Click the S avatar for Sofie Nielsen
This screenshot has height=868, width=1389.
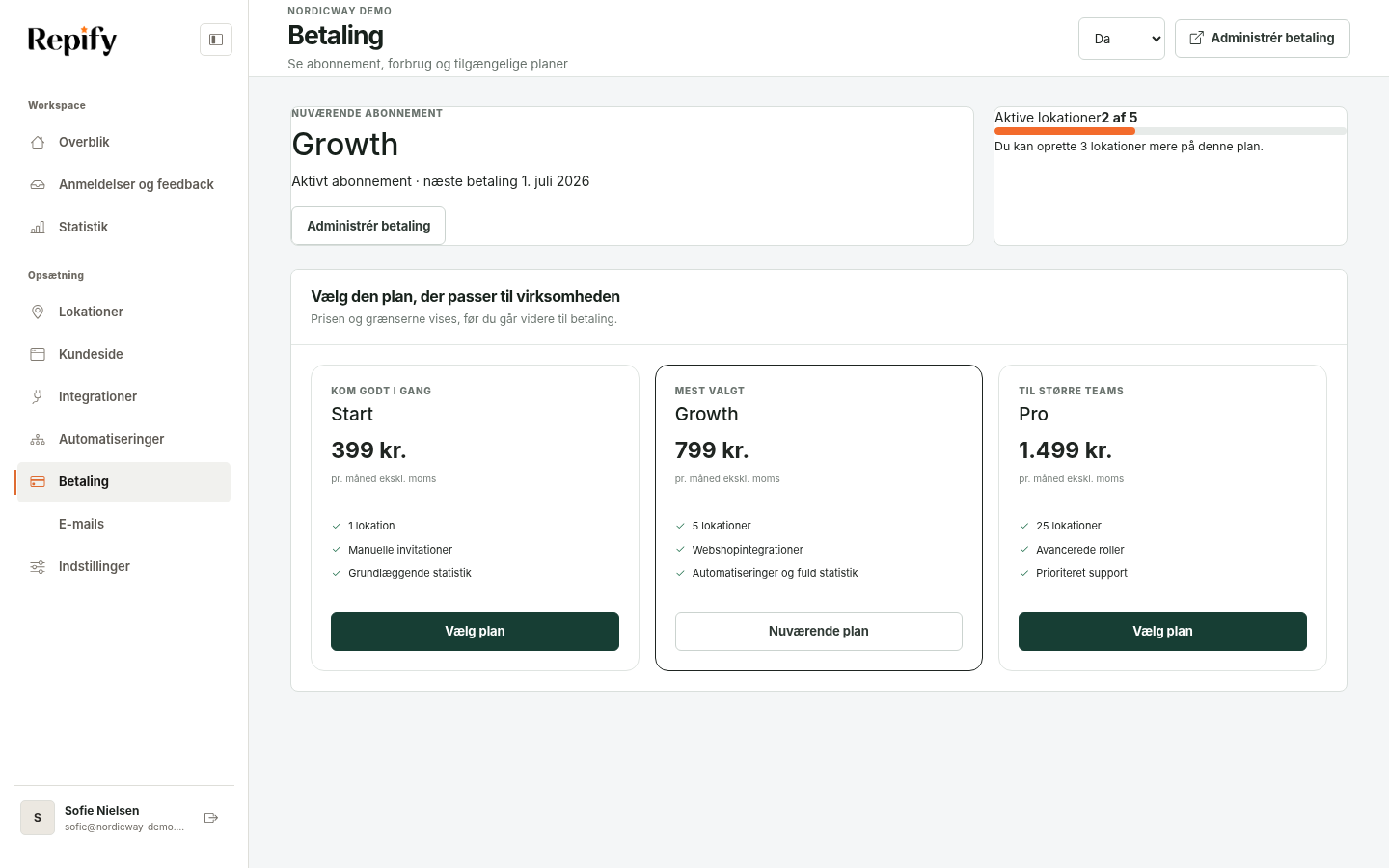38,818
